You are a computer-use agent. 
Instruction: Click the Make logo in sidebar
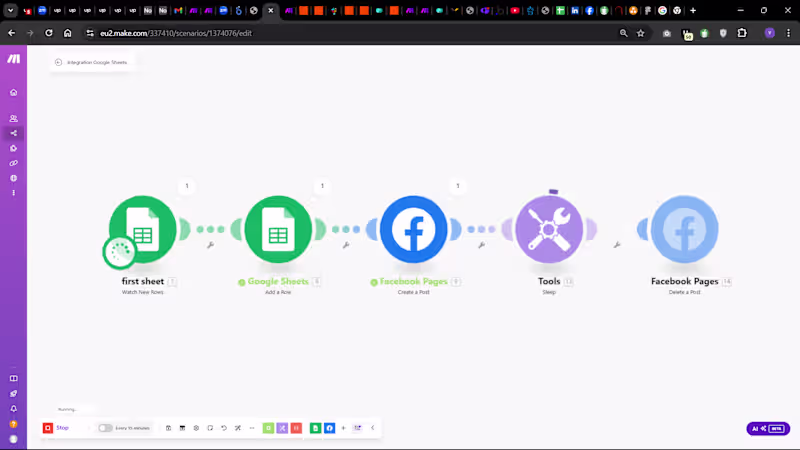coord(13,59)
